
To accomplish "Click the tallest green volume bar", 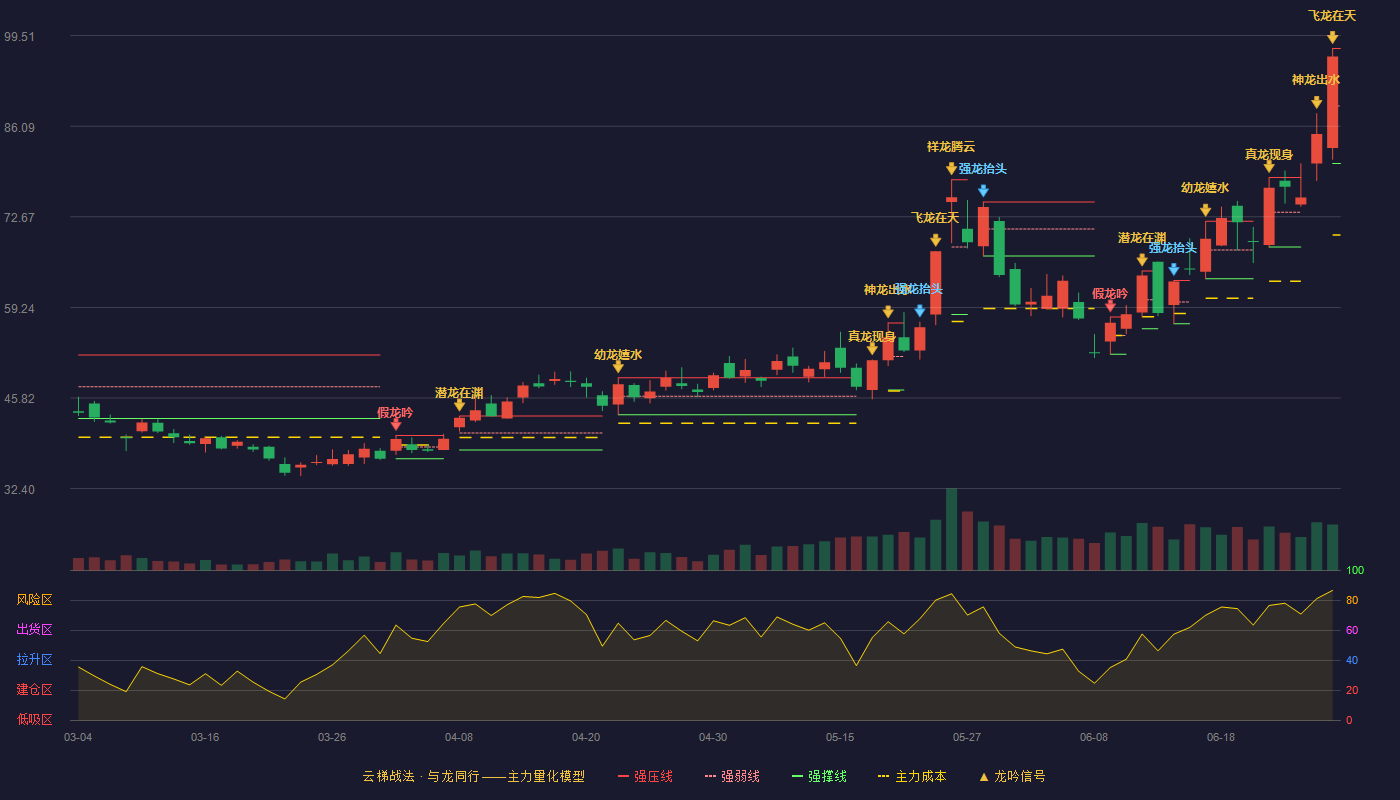I will [x=951, y=529].
